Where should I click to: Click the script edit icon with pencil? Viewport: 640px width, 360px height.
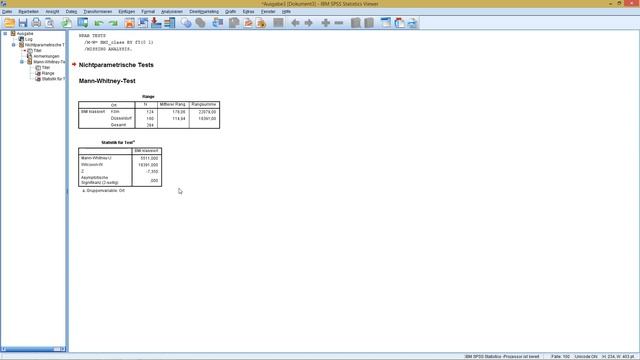(x=248, y=23)
